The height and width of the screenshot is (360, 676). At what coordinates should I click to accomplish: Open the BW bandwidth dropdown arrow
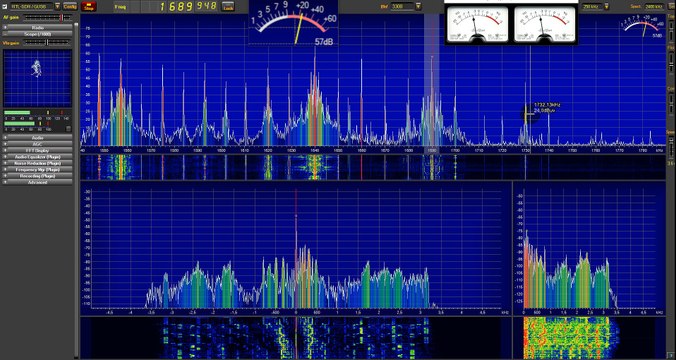(418, 6)
